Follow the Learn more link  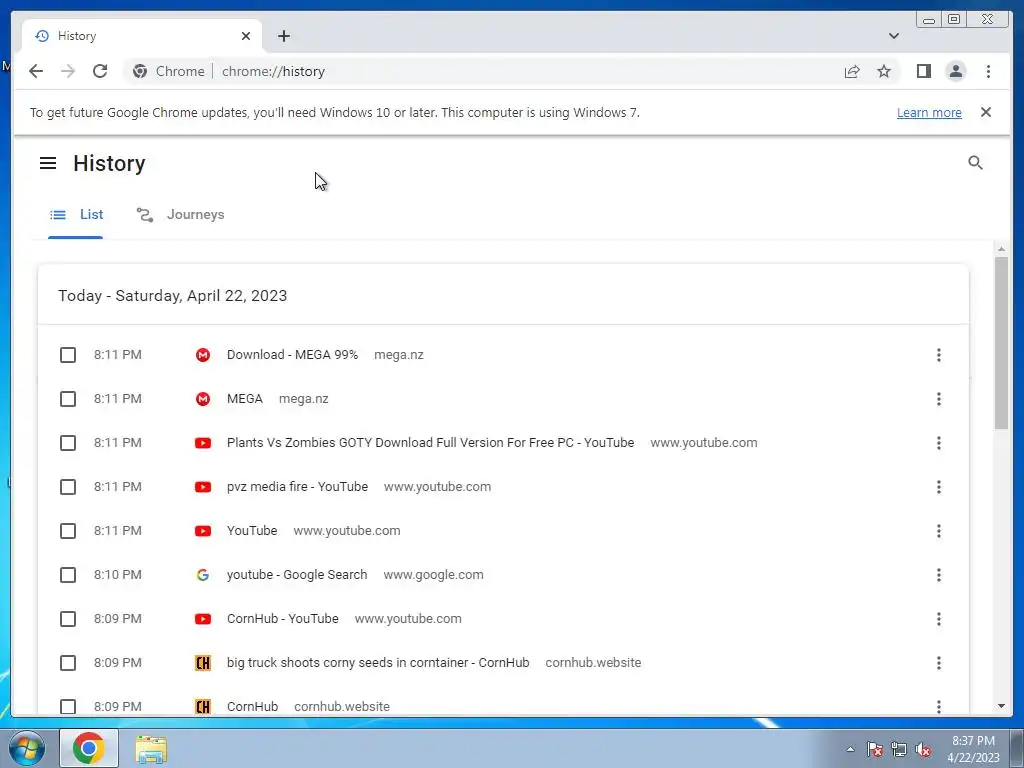pos(929,112)
